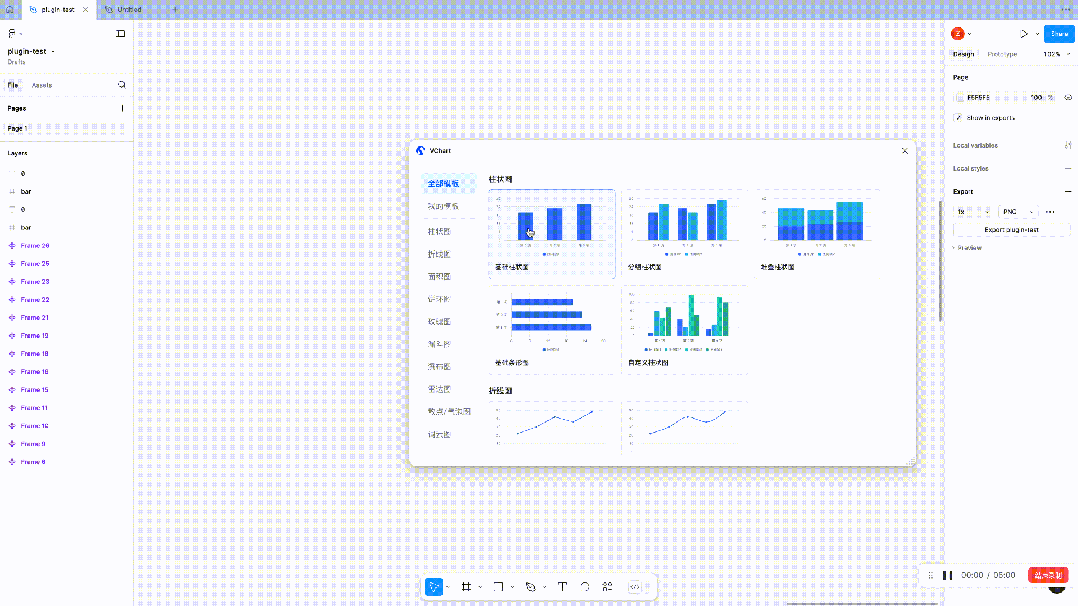The height and width of the screenshot is (606, 1078).
Task: Open the first line chart template thumbnail
Action: coord(551,427)
